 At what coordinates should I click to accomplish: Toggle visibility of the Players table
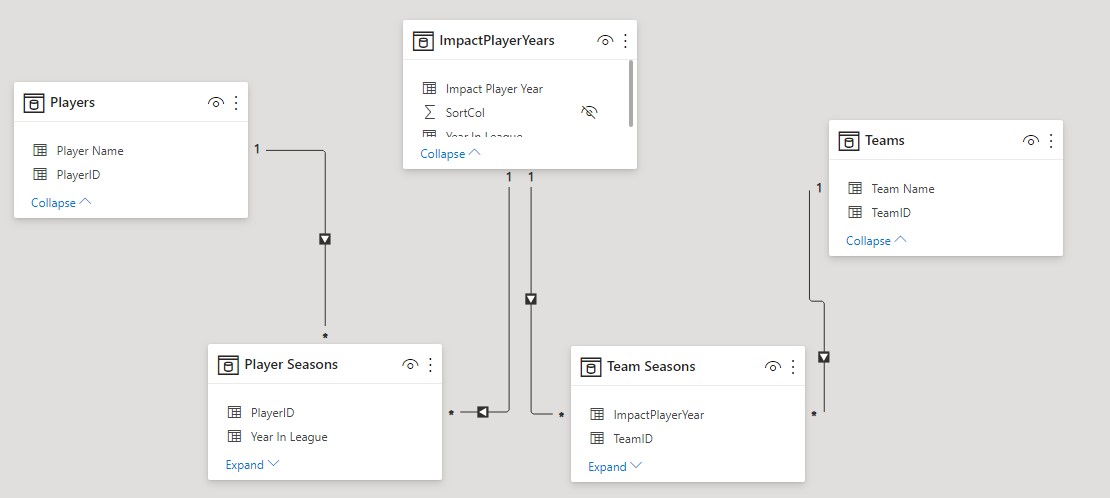(x=216, y=103)
